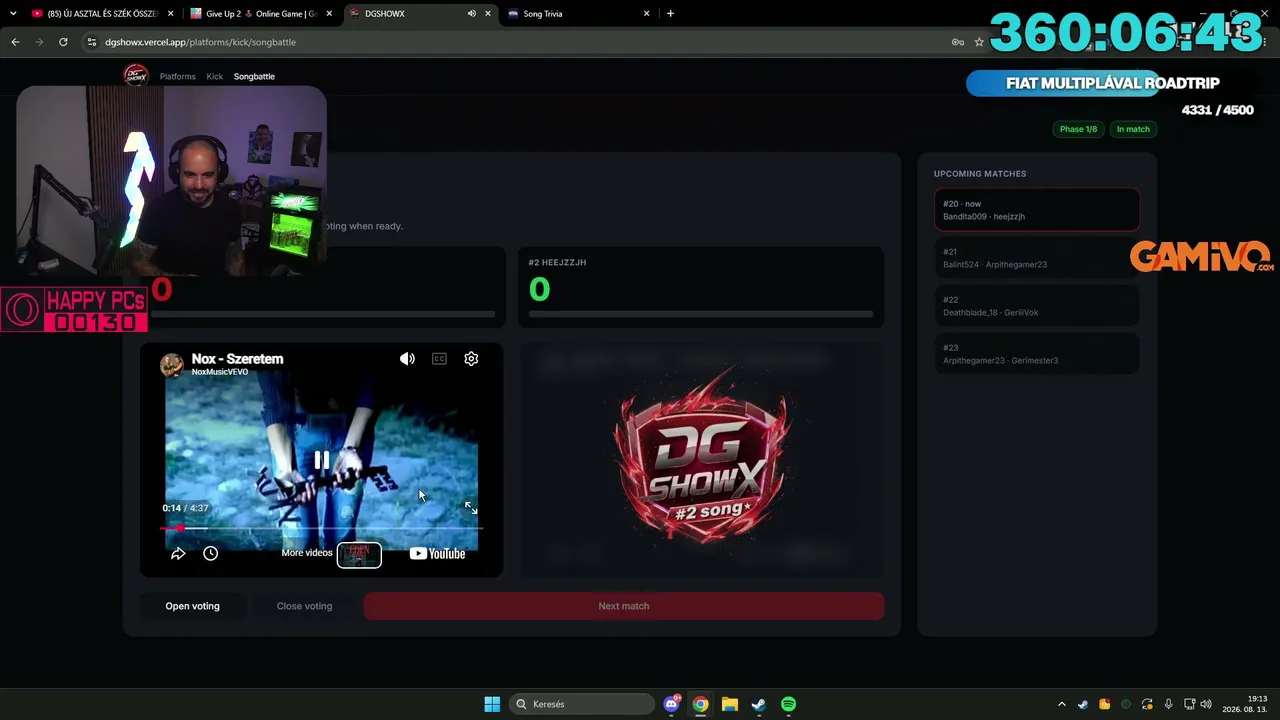
Task: Reload the current page
Action: click(63, 42)
